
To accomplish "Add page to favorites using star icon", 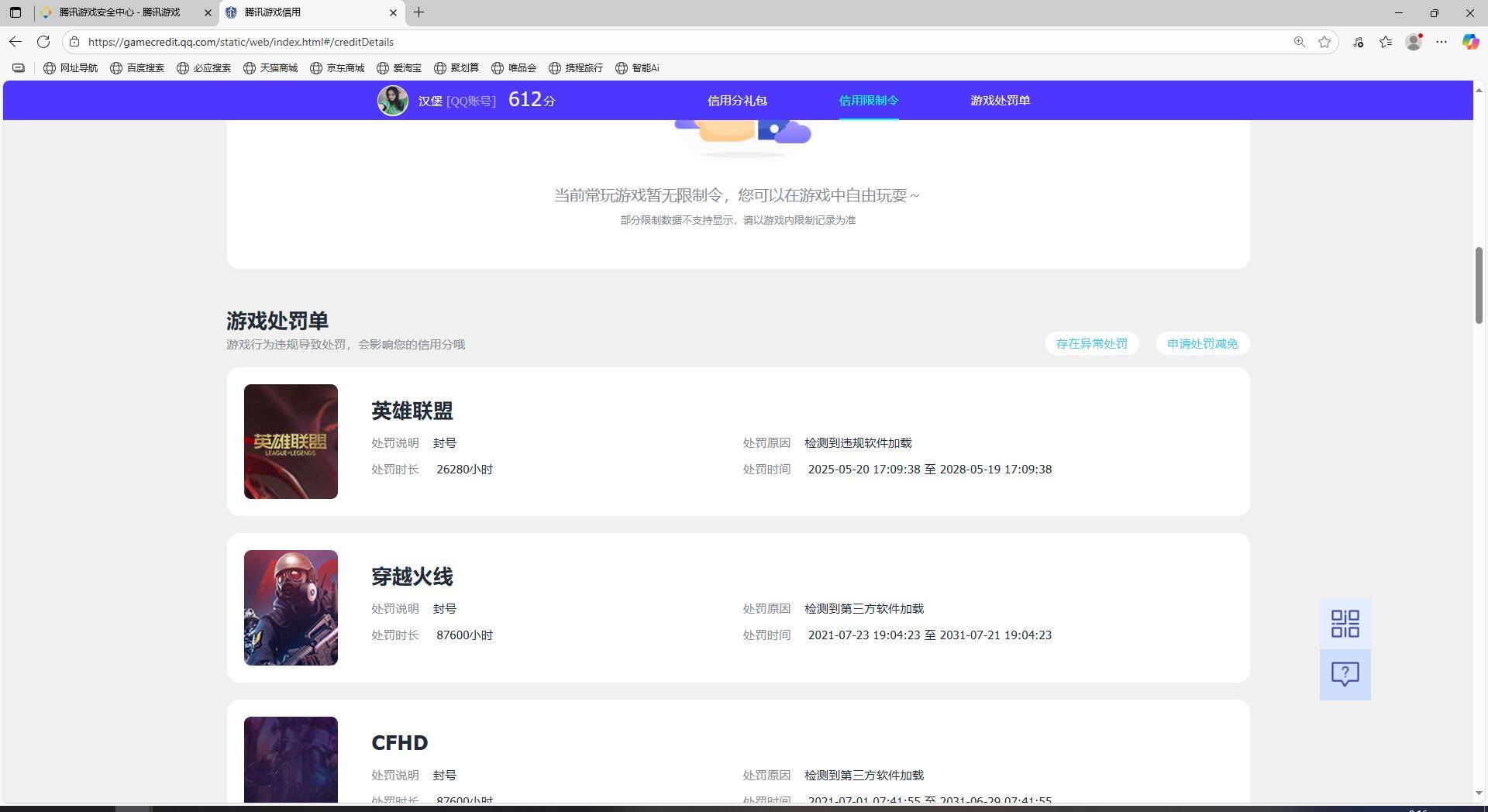I will [x=1324, y=42].
